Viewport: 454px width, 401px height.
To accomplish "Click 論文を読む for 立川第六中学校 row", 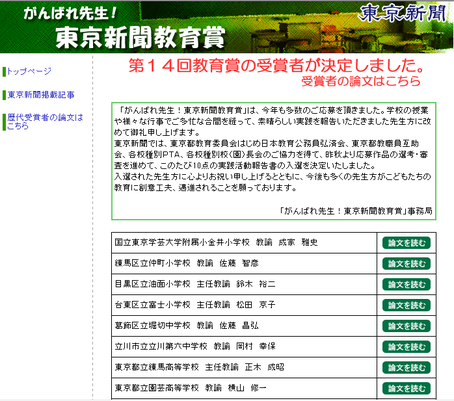I will tap(406, 347).
